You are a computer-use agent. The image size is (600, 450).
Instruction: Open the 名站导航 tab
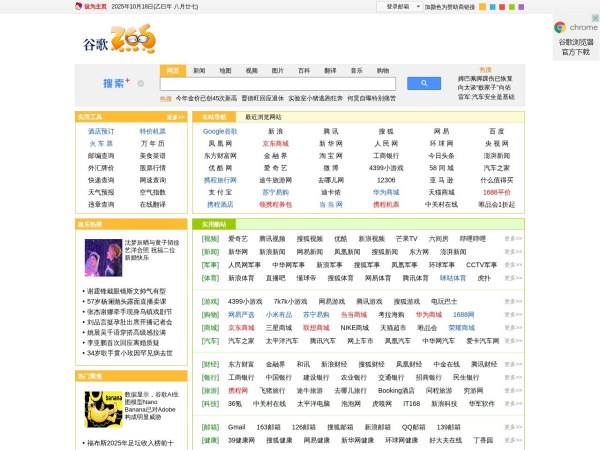(214, 117)
